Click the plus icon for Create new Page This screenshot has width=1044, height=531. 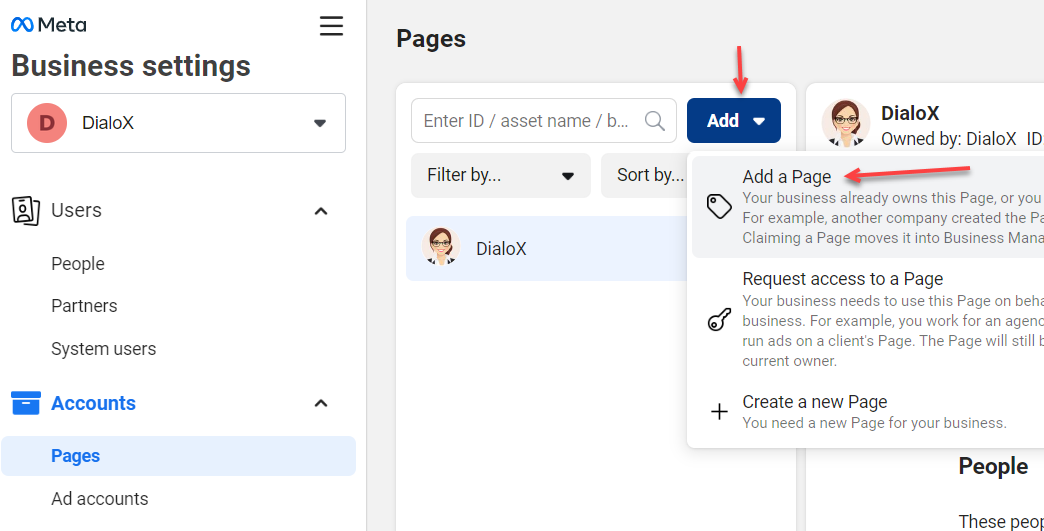point(719,412)
